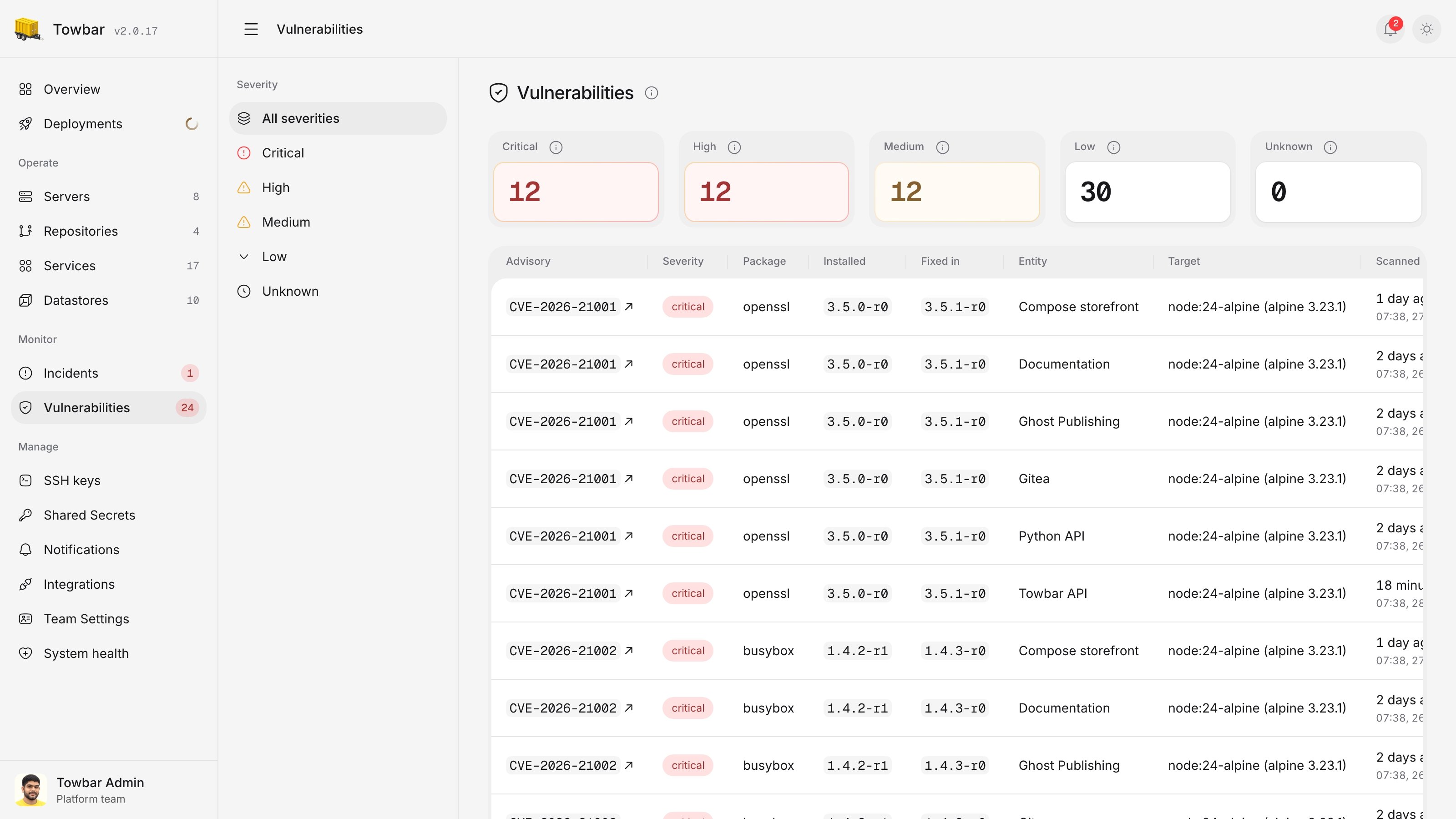Open external link for Ghost Publishing CVE-2026-21002
The width and height of the screenshot is (1456, 819).
(628, 765)
